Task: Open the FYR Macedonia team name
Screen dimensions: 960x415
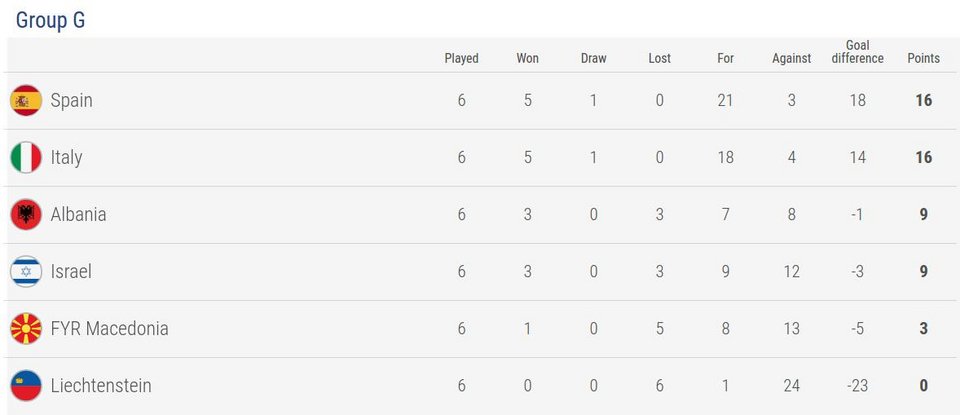Action: (110, 329)
